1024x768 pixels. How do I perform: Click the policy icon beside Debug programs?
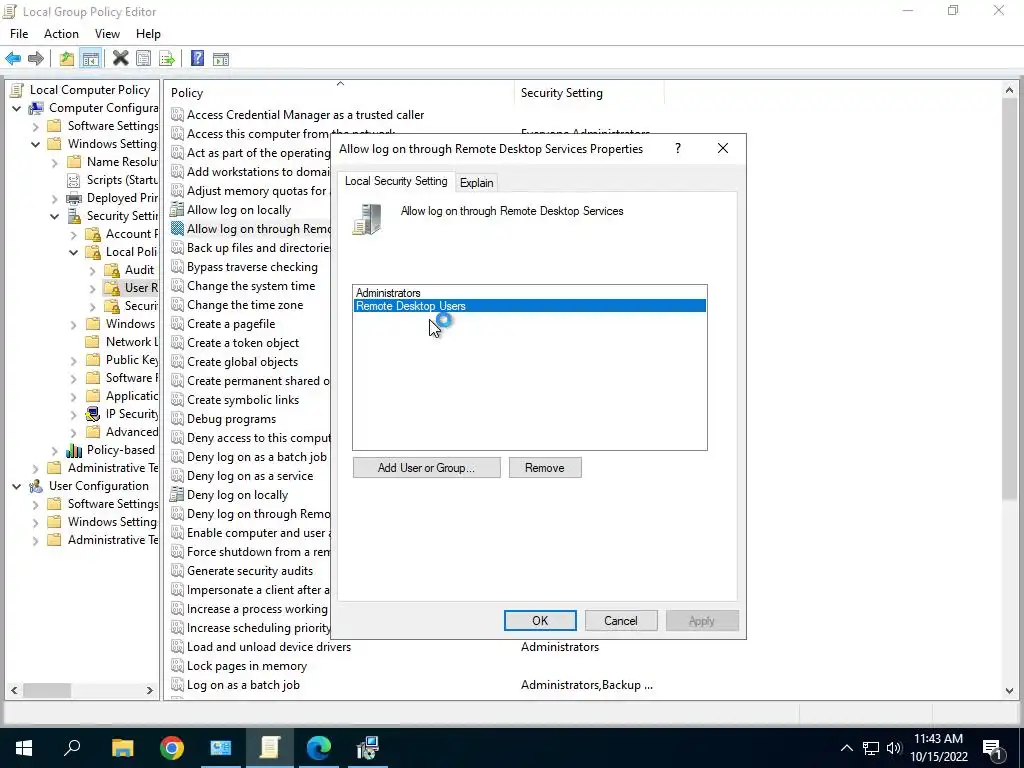177,419
